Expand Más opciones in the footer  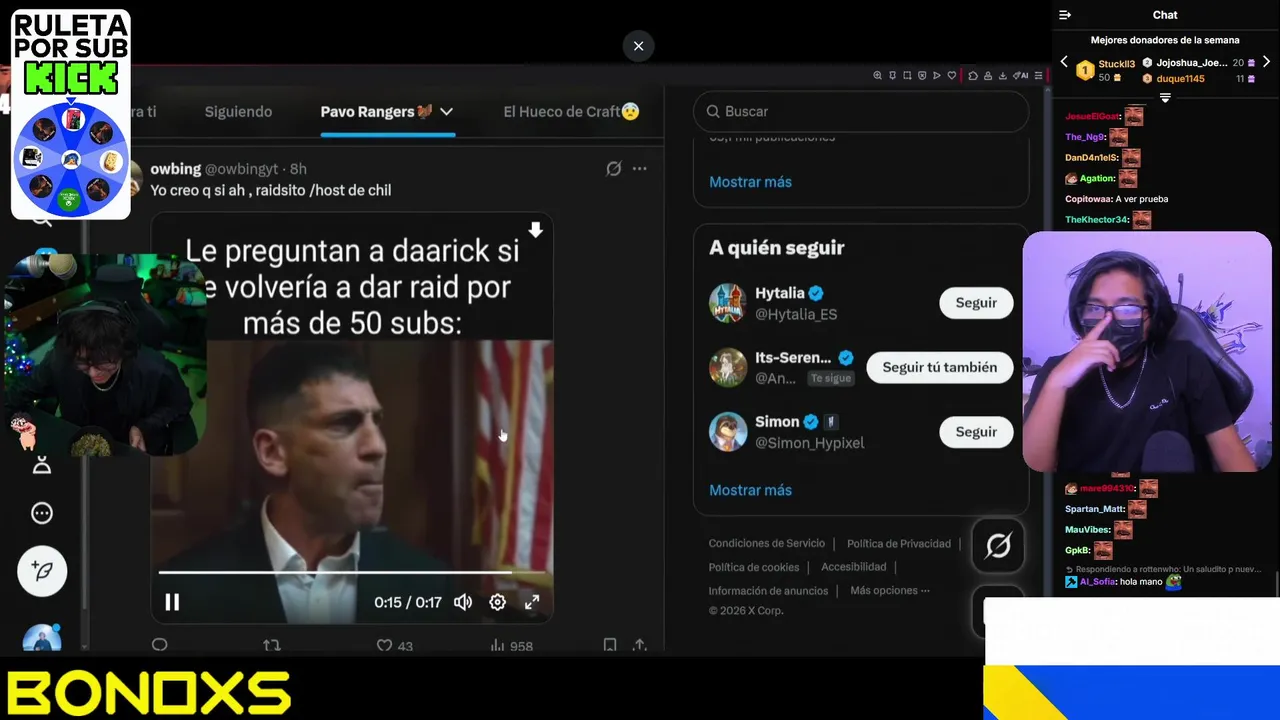[890, 591]
